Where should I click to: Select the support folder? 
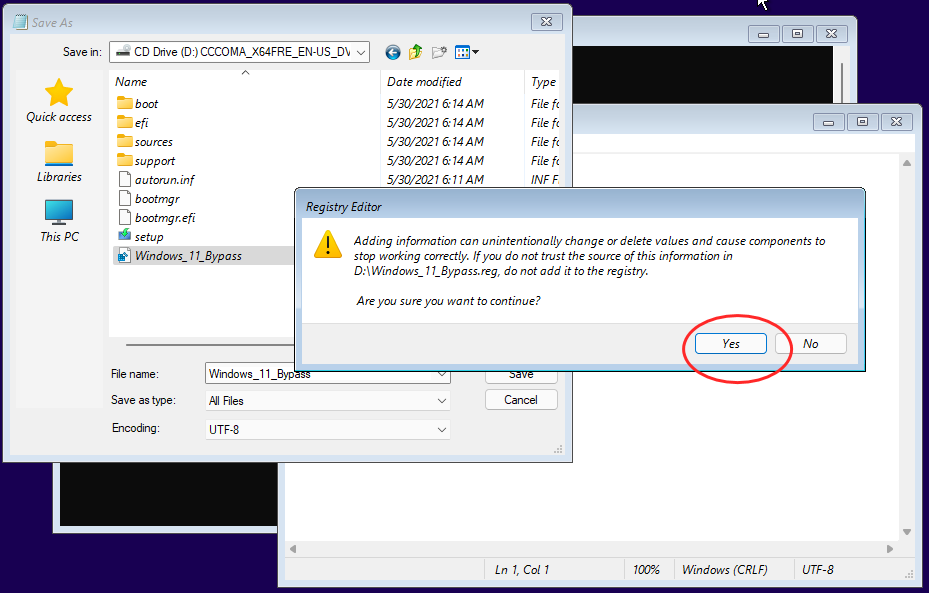click(x=146, y=161)
